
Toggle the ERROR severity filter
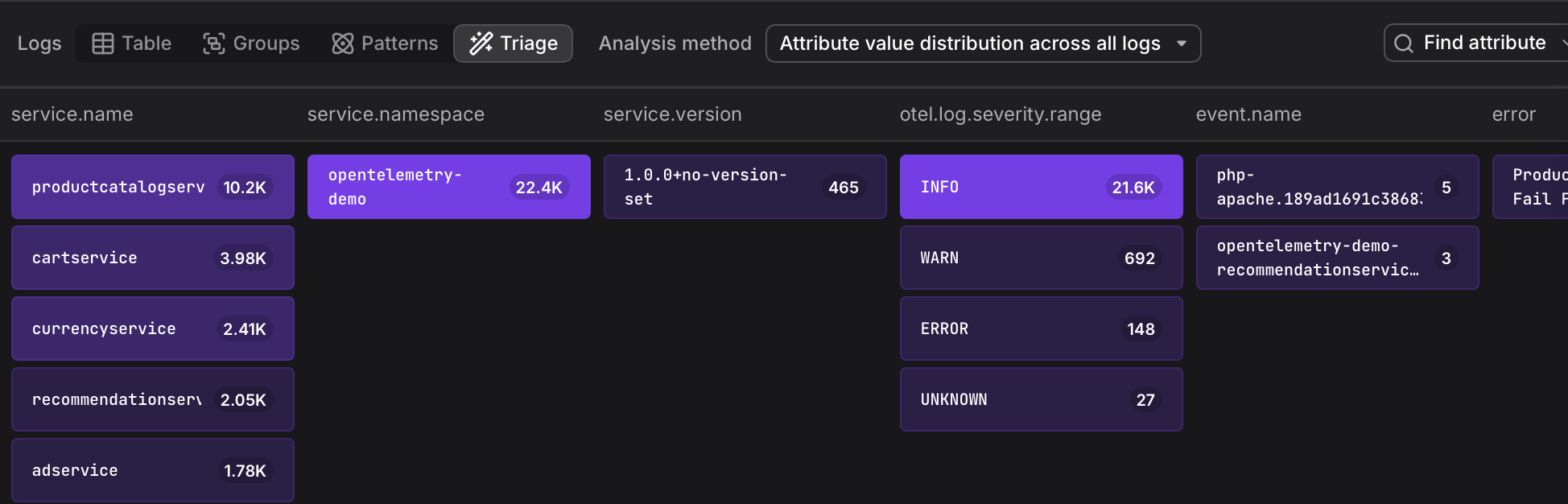pos(1041,328)
